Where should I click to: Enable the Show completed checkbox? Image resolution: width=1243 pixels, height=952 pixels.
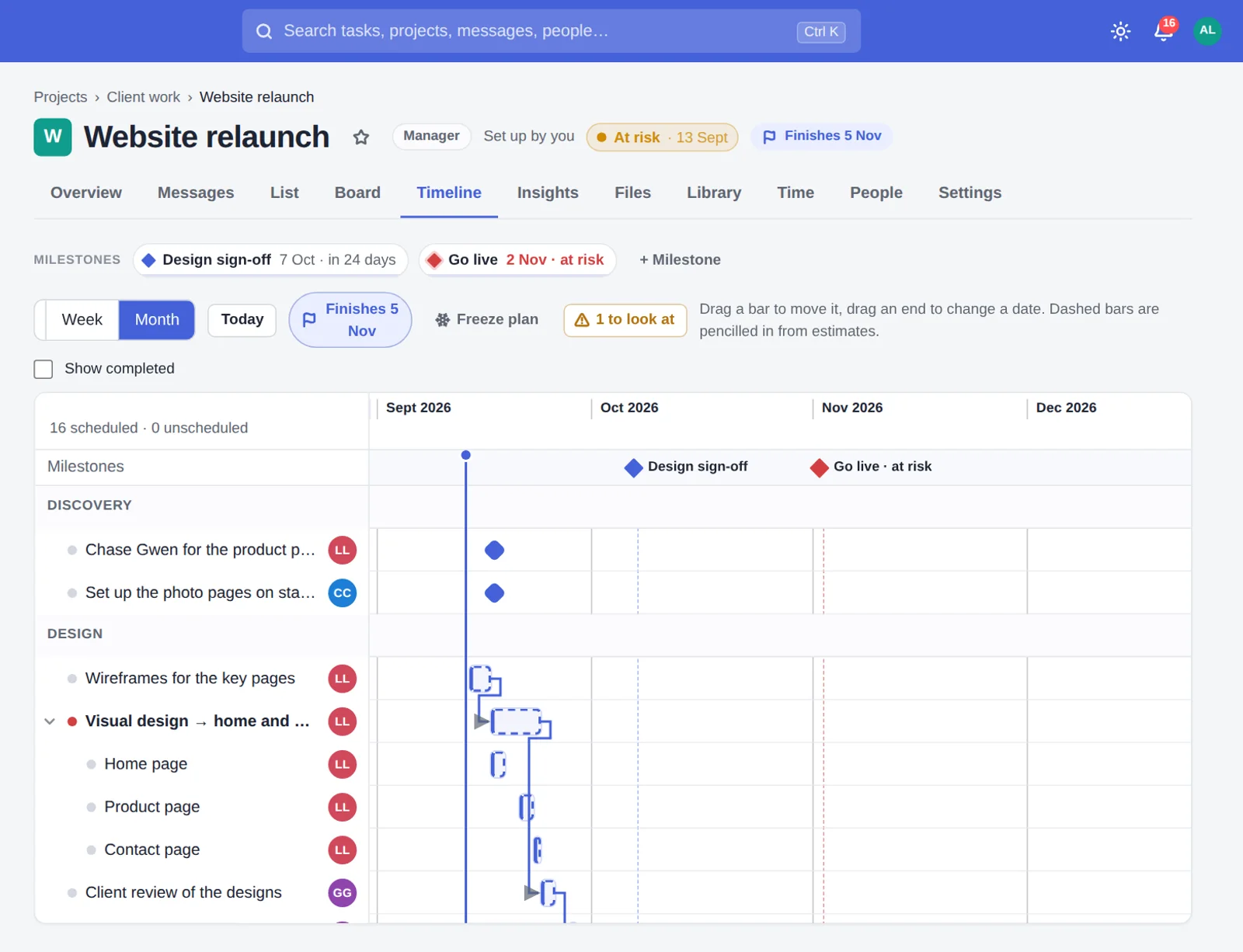point(44,369)
